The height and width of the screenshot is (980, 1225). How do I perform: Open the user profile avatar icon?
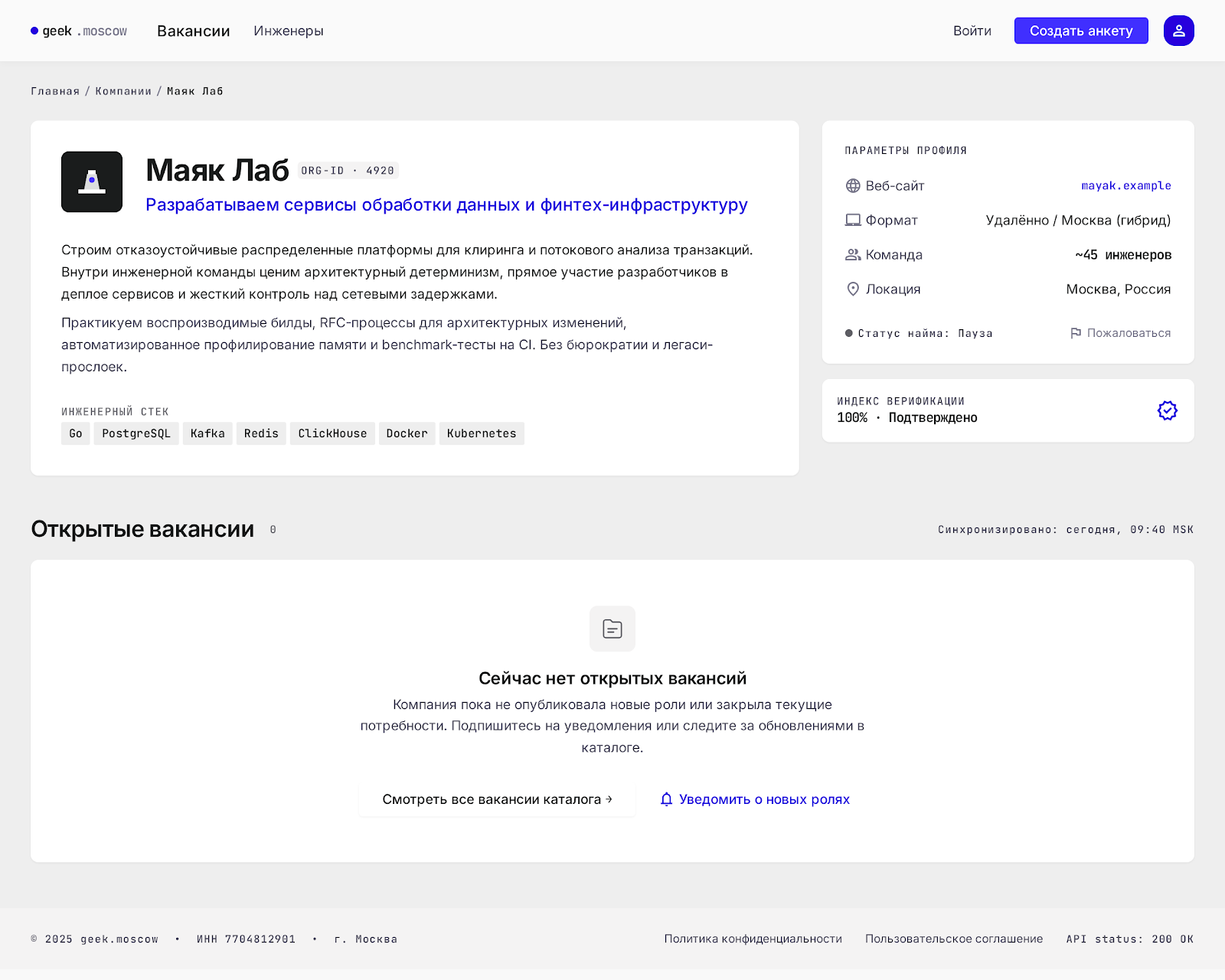[x=1179, y=31]
